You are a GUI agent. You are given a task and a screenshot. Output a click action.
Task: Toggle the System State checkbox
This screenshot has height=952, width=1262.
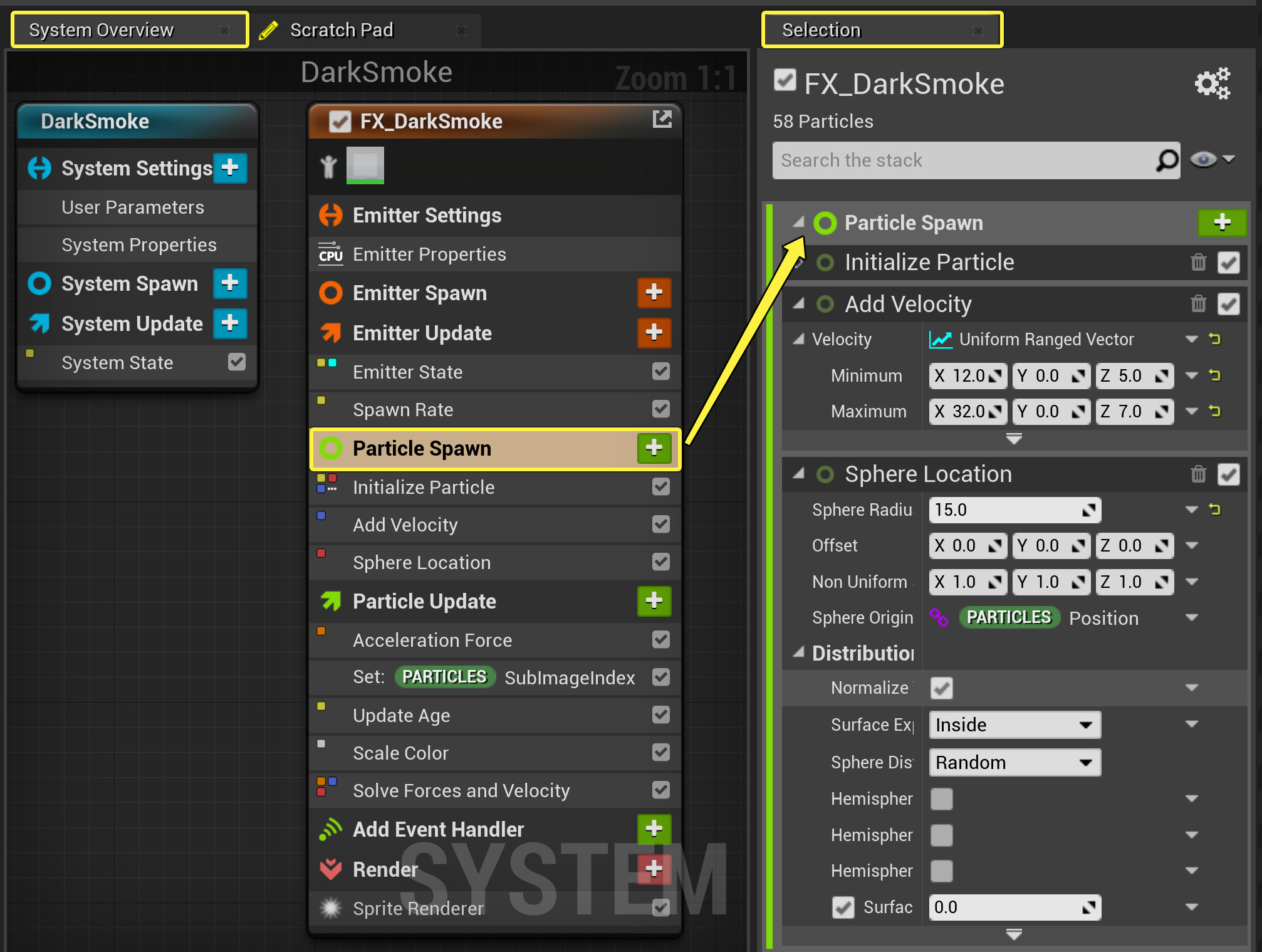[237, 362]
